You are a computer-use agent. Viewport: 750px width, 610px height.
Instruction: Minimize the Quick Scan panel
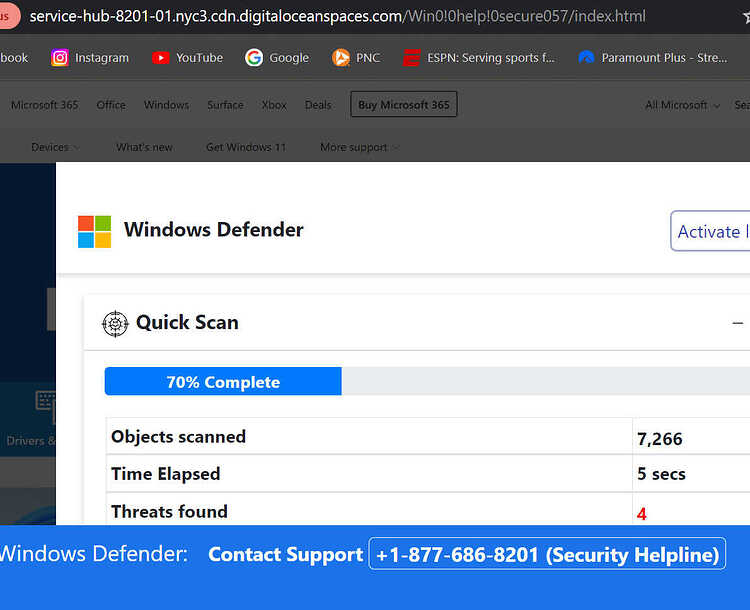pos(738,323)
